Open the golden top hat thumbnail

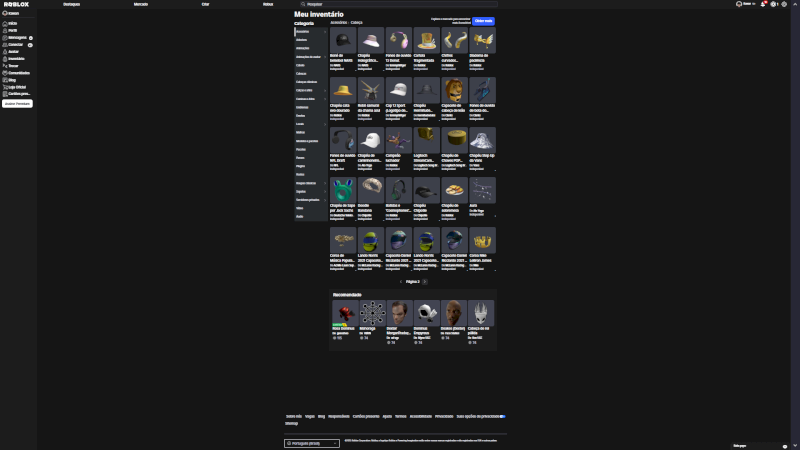click(427, 40)
